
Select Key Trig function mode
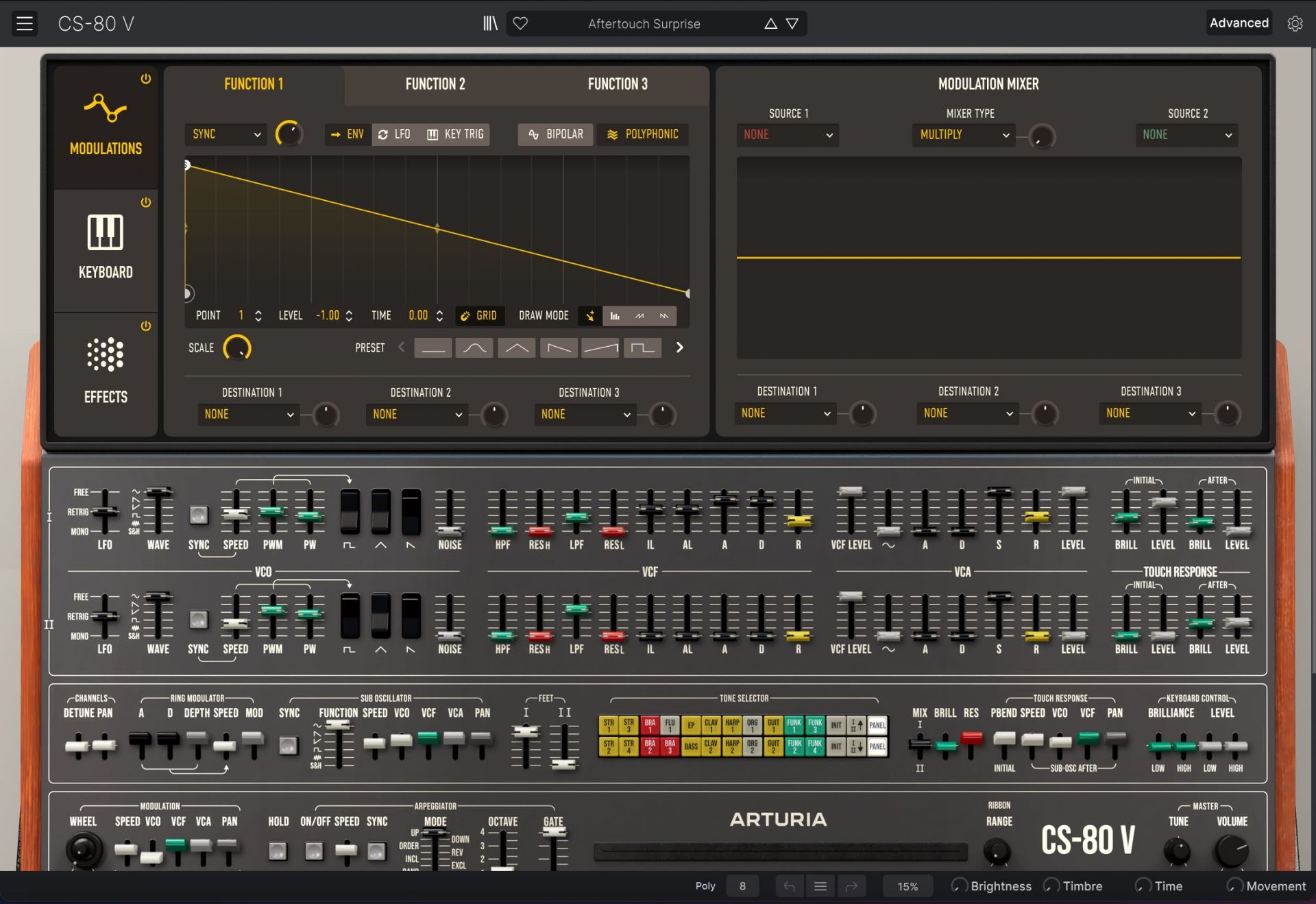point(455,134)
